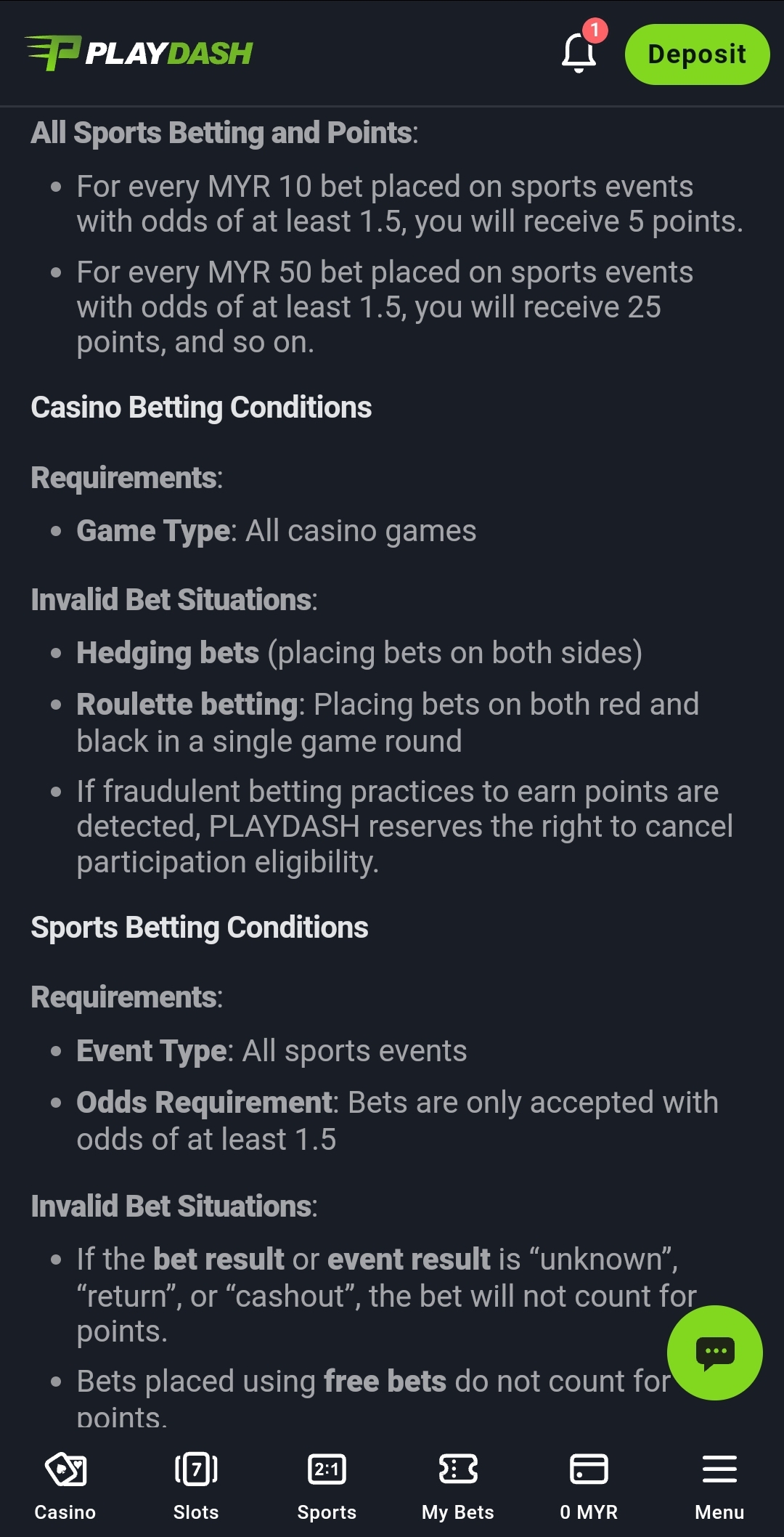Tap the My Bets ticket icon
The width and height of the screenshot is (784, 1537).
coord(458,1469)
